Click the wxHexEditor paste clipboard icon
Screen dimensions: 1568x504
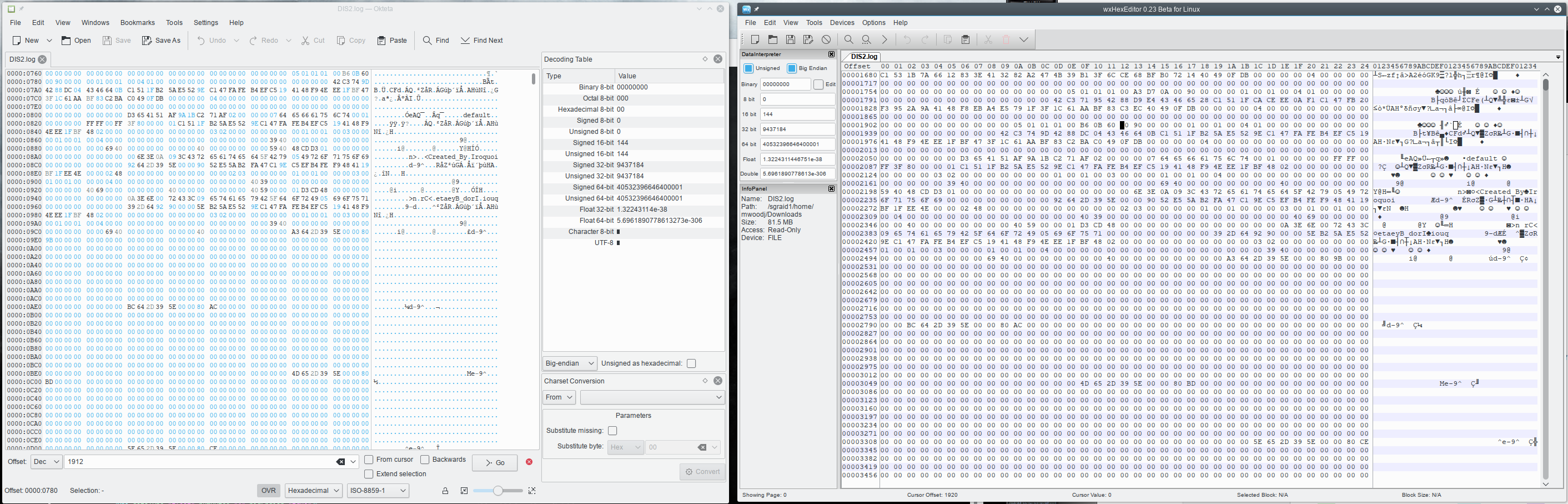965,39
